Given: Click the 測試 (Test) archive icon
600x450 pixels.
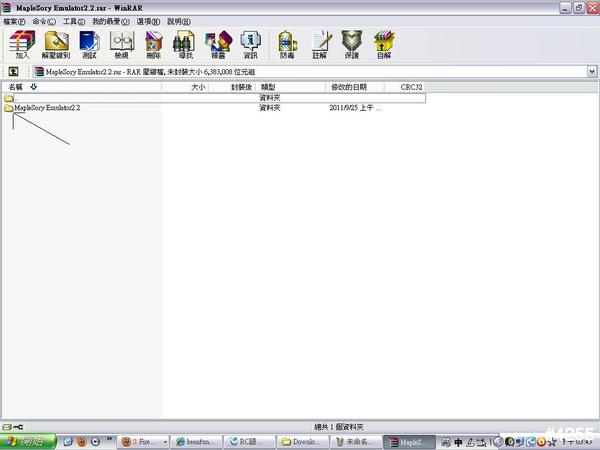Looking at the screenshot, I should pyautogui.click(x=89, y=44).
